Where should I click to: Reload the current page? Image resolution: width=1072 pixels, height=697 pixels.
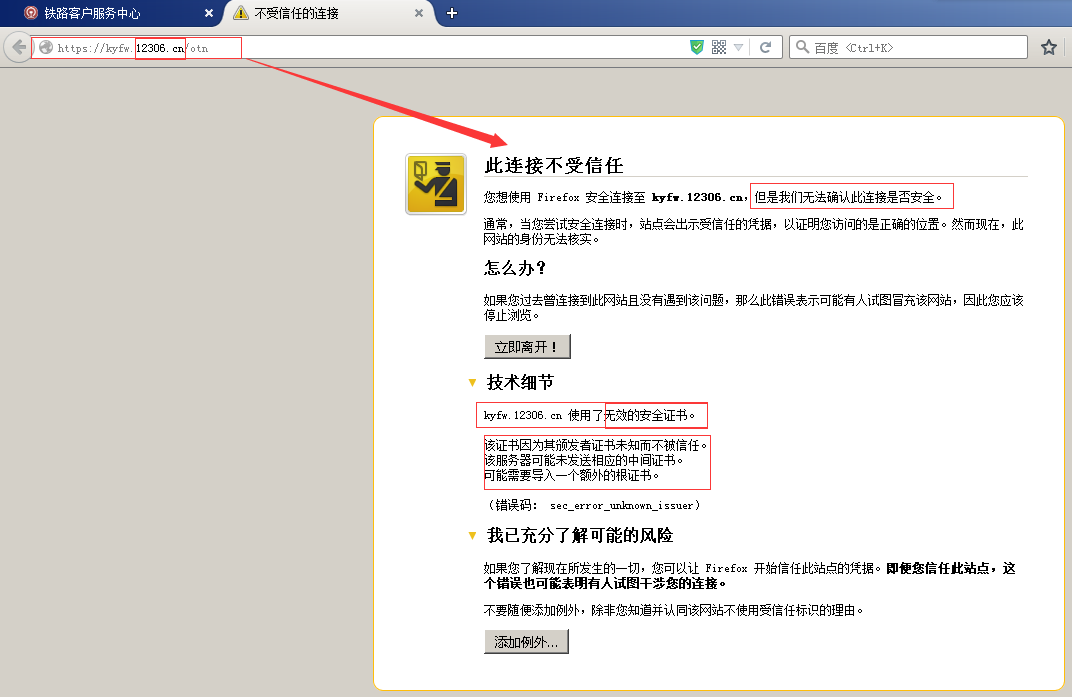766,46
